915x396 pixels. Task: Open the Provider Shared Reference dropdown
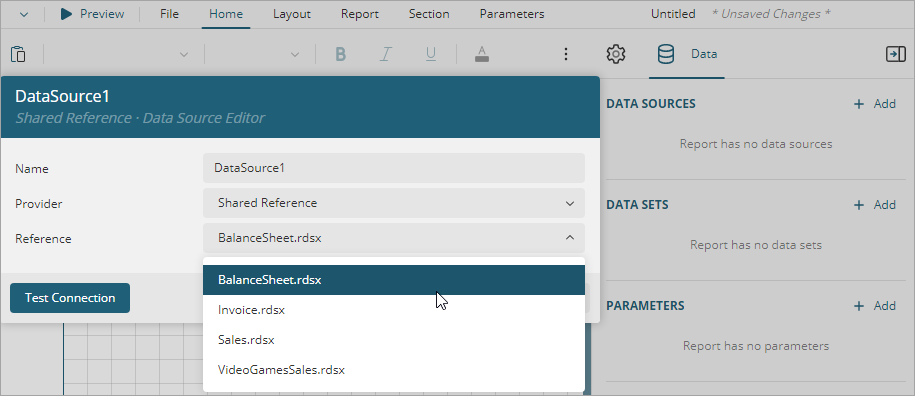(x=394, y=203)
